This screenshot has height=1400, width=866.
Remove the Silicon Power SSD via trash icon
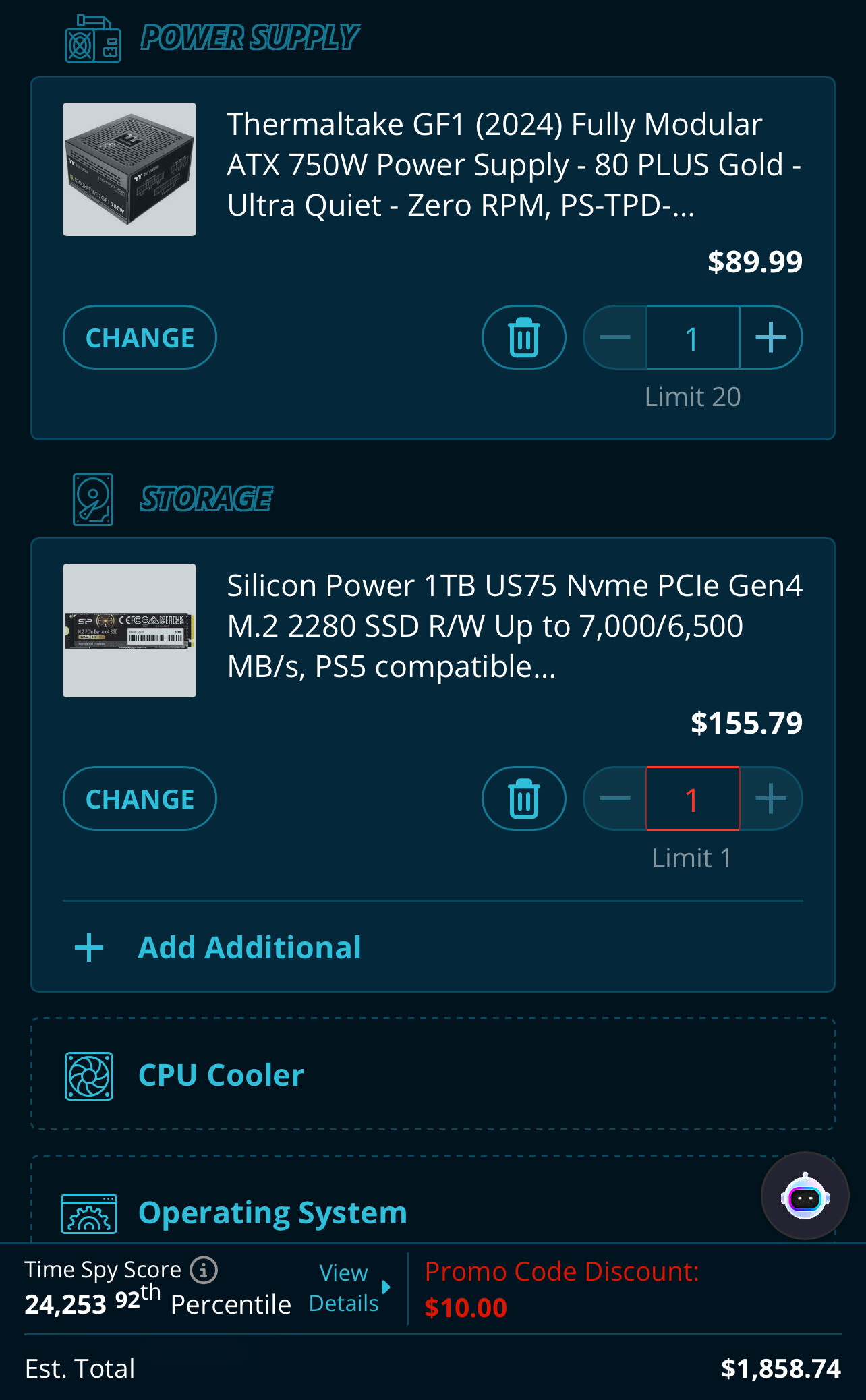pyautogui.click(x=523, y=798)
